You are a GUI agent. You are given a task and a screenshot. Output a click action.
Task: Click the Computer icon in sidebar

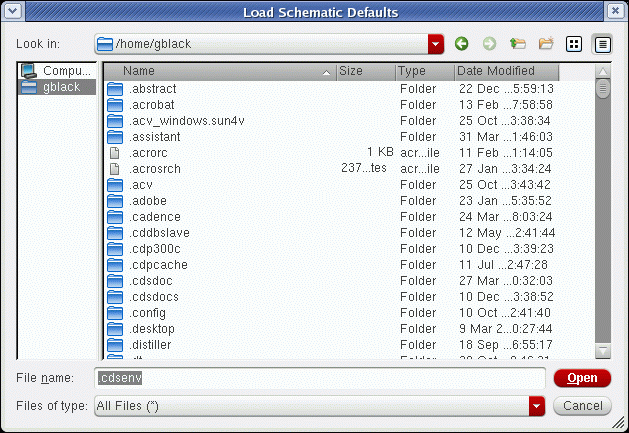point(29,71)
